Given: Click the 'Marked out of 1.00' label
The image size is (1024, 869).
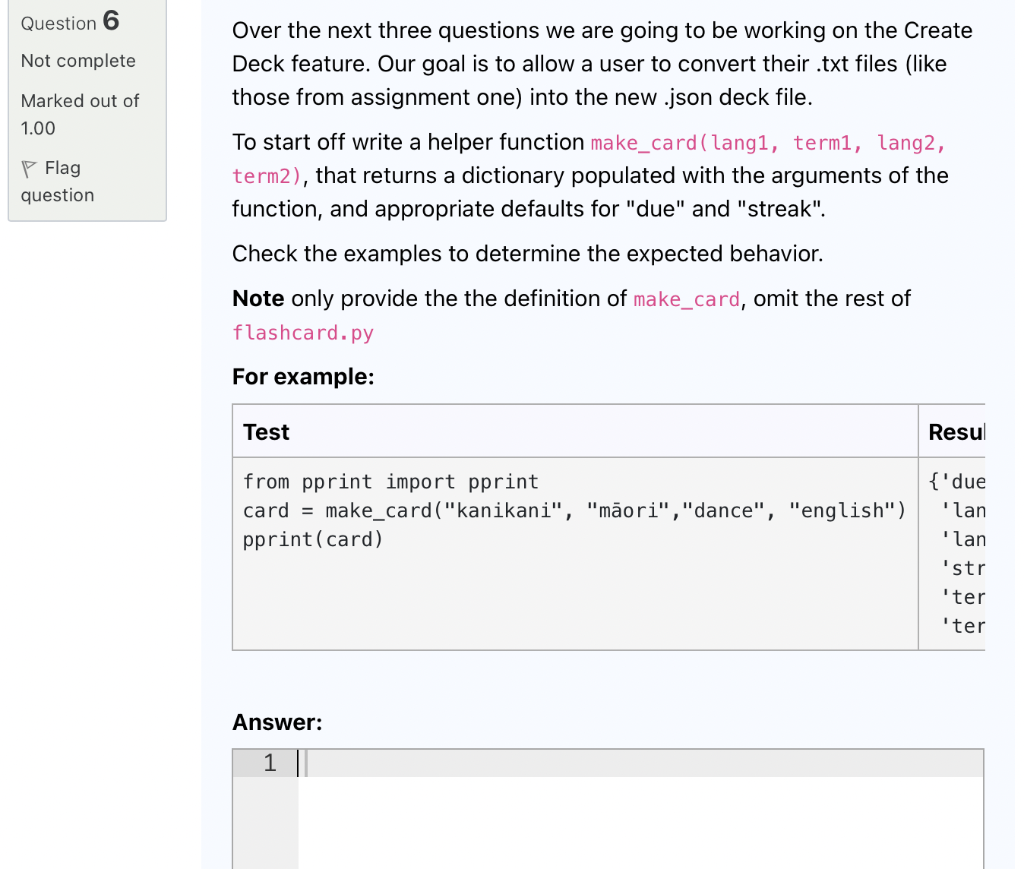Looking at the screenshot, I should pyautogui.click(x=80, y=114).
